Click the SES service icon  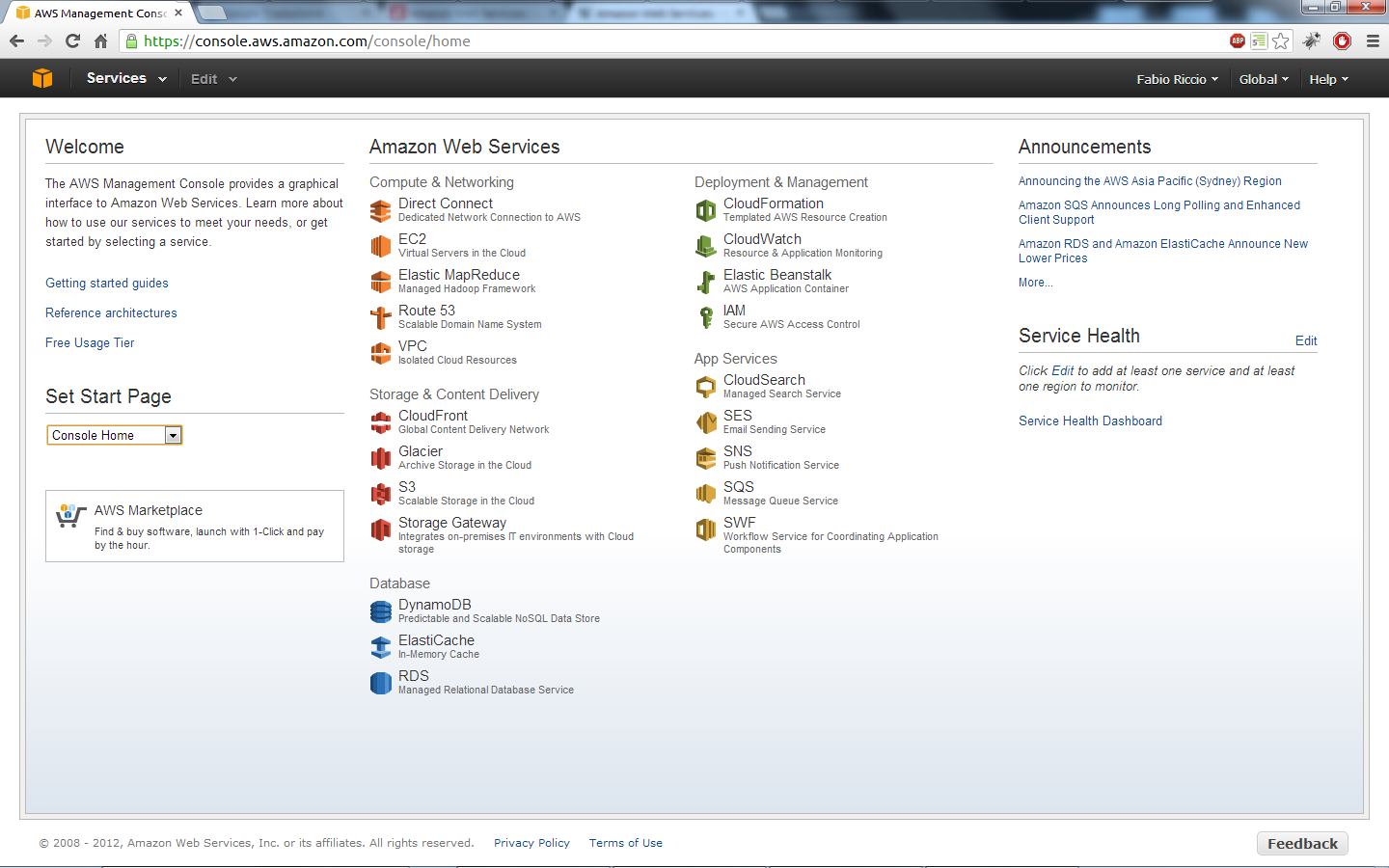coord(706,422)
